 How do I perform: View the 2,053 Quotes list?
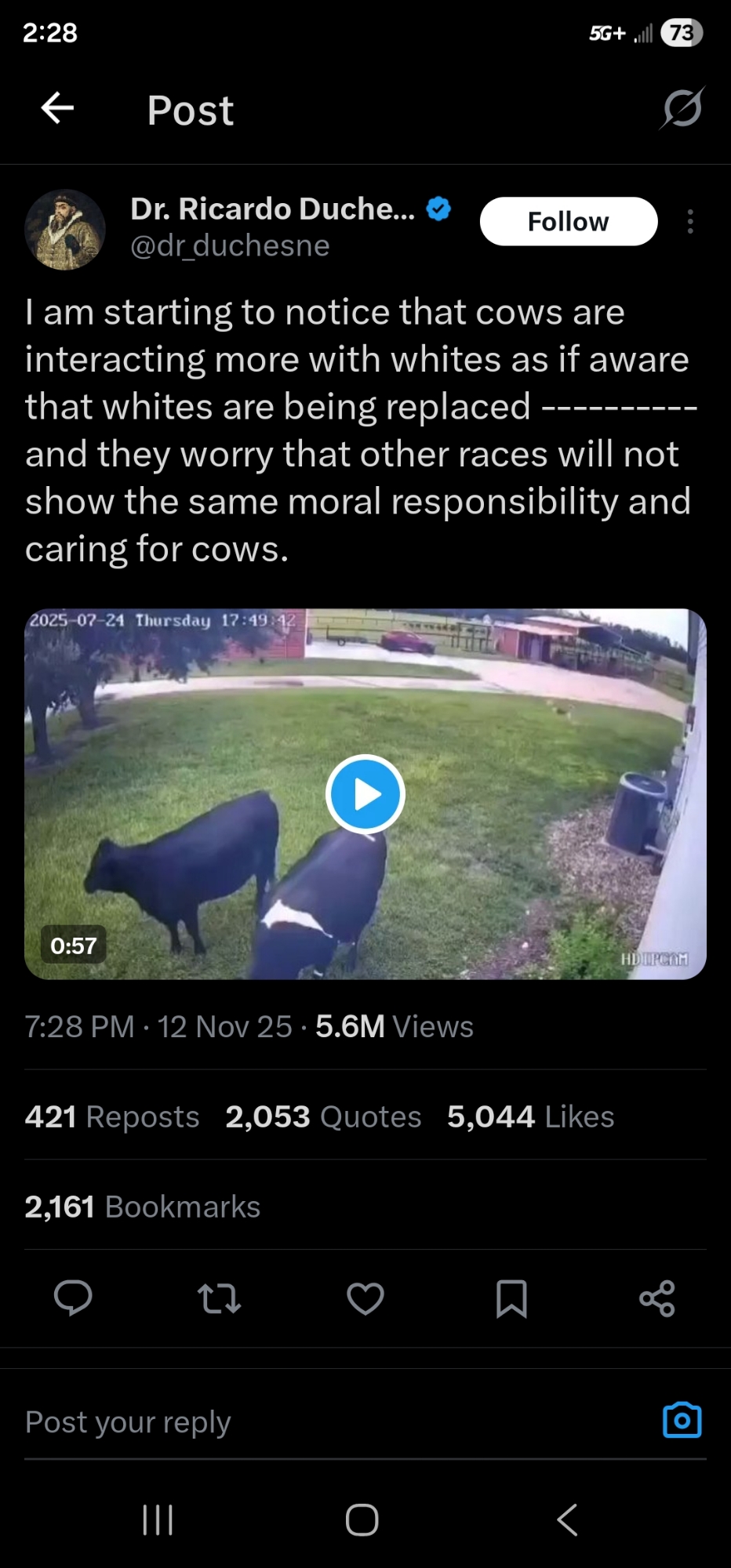pyautogui.click(x=323, y=1116)
